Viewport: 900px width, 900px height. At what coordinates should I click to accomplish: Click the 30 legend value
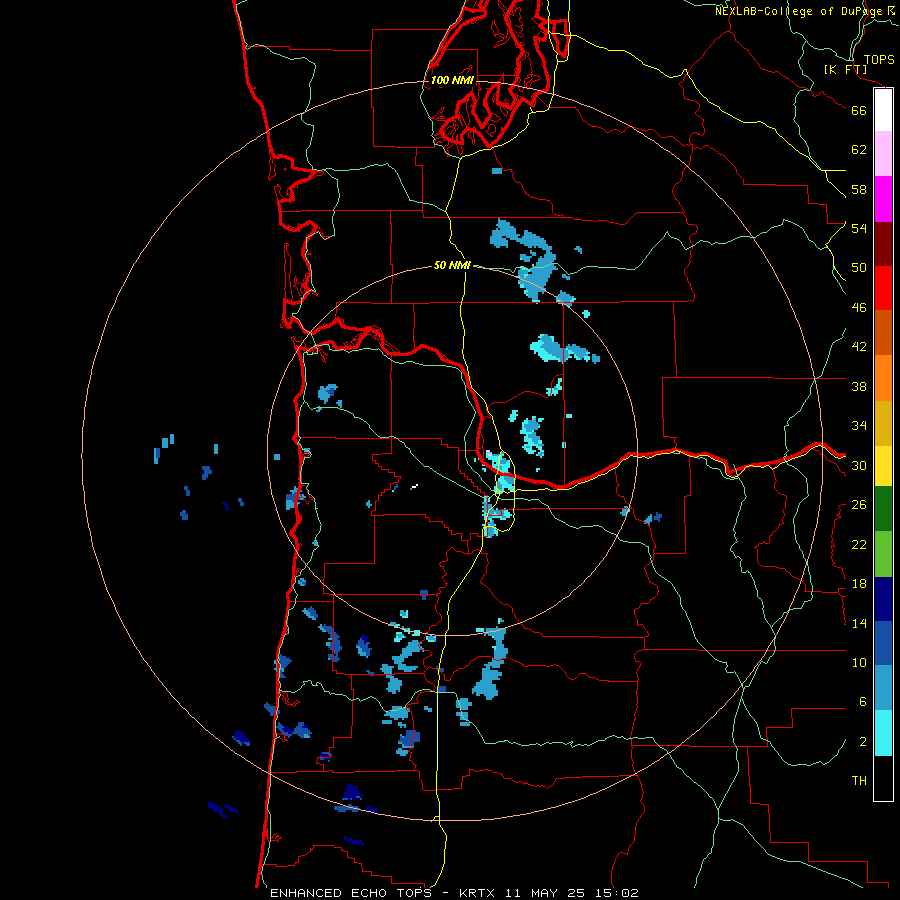[x=859, y=465]
